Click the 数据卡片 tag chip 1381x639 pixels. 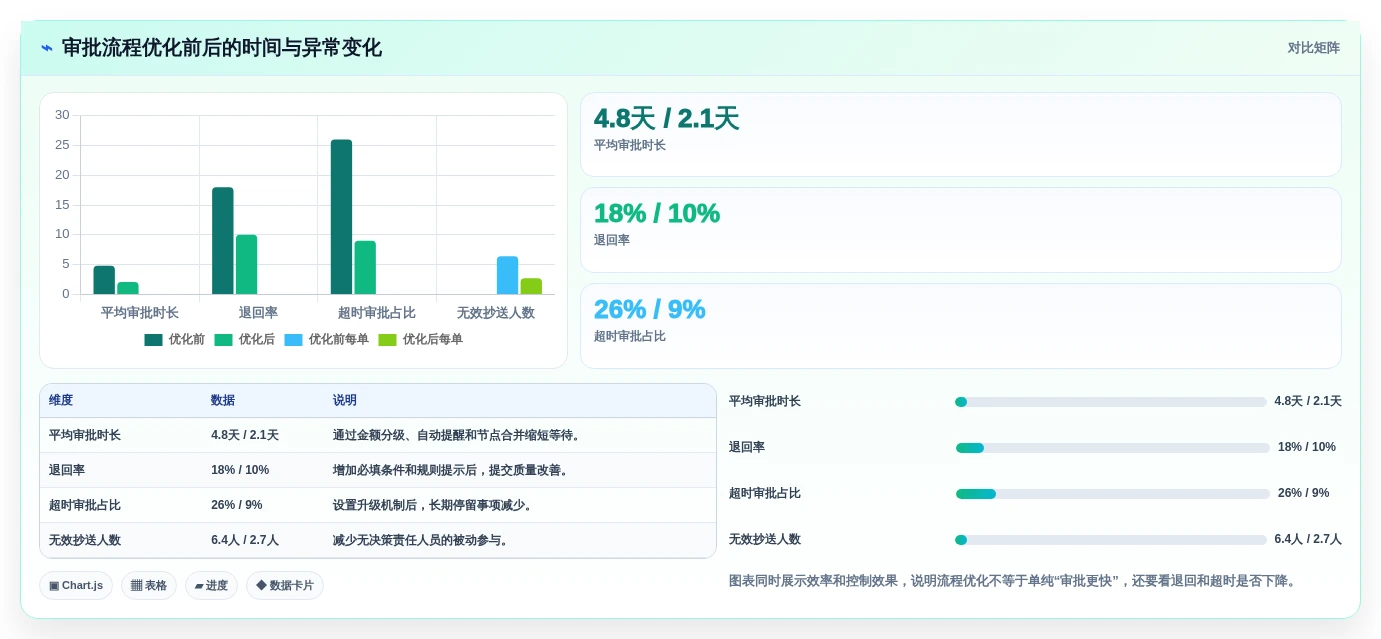coord(285,586)
